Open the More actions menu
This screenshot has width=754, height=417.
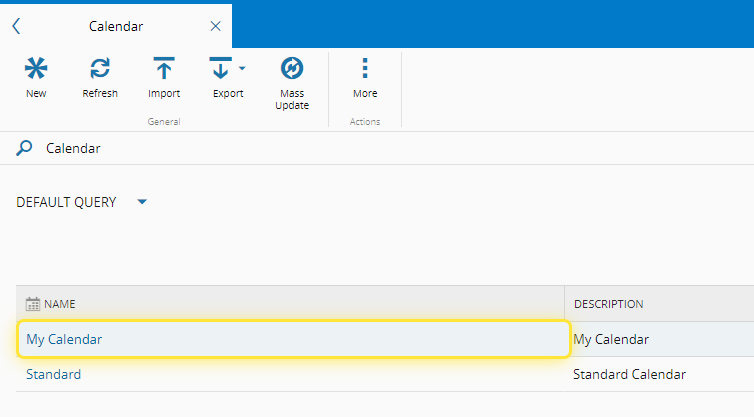(x=365, y=69)
